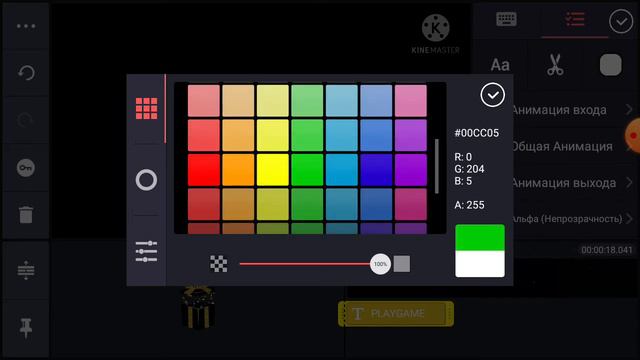Pick the pale peach swatch in top row
This screenshot has height=360, width=640.
click(238, 101)
